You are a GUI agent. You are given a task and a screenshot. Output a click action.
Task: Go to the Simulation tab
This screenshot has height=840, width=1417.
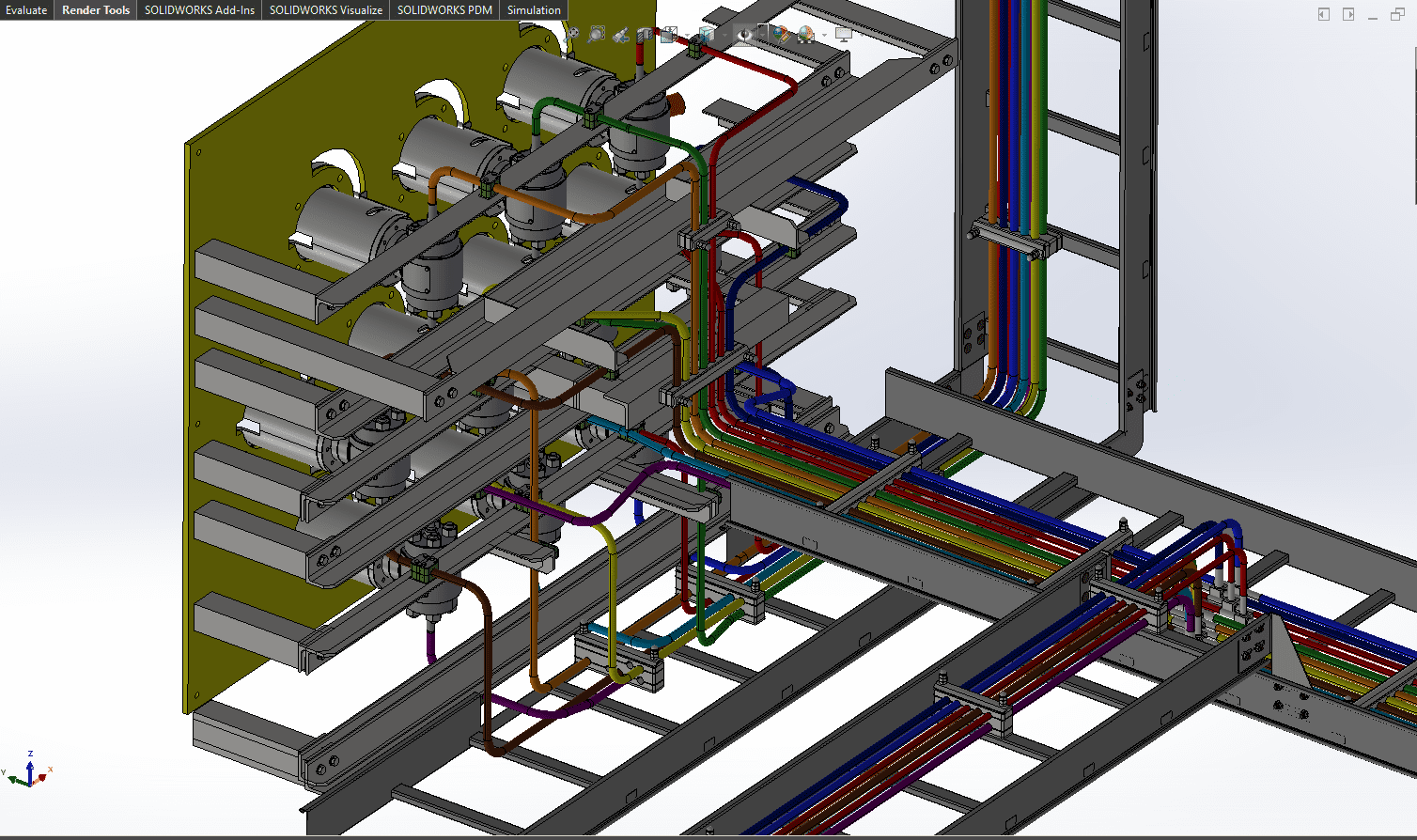tap(534, 10)
